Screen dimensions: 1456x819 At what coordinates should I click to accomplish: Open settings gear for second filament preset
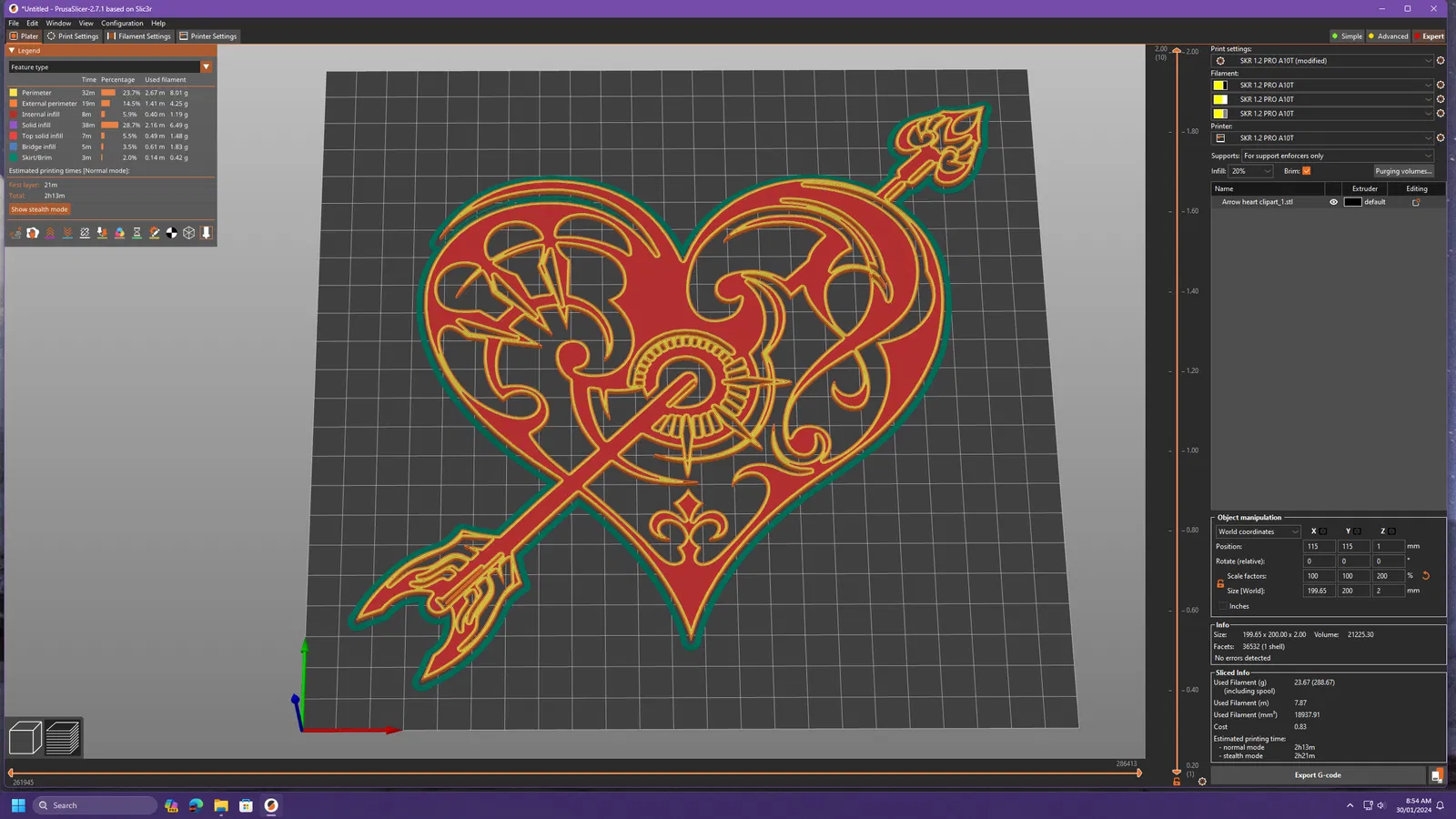pyautogui.click(x=1441, y=99)
